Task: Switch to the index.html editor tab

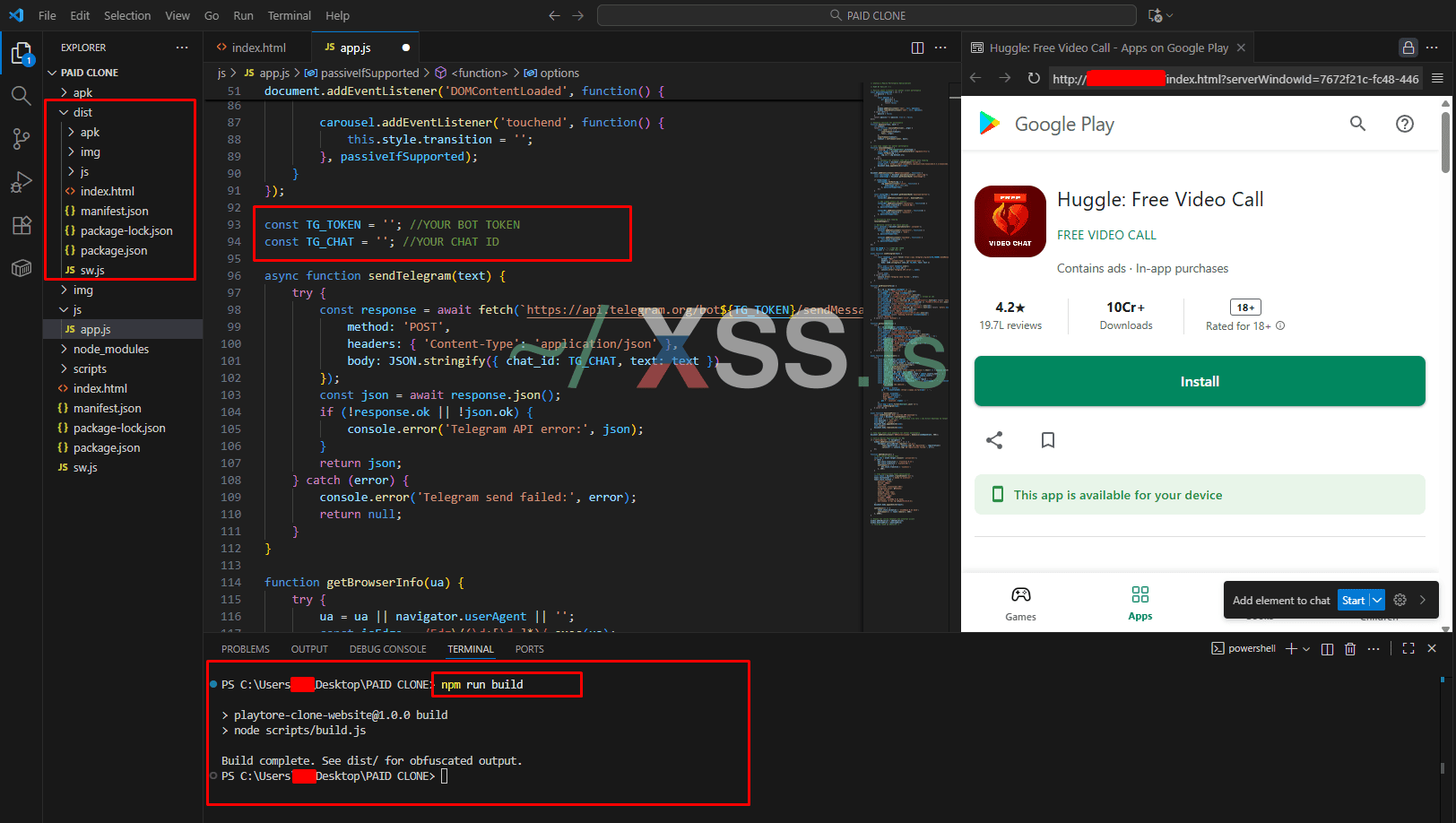Action: [258, 48]
